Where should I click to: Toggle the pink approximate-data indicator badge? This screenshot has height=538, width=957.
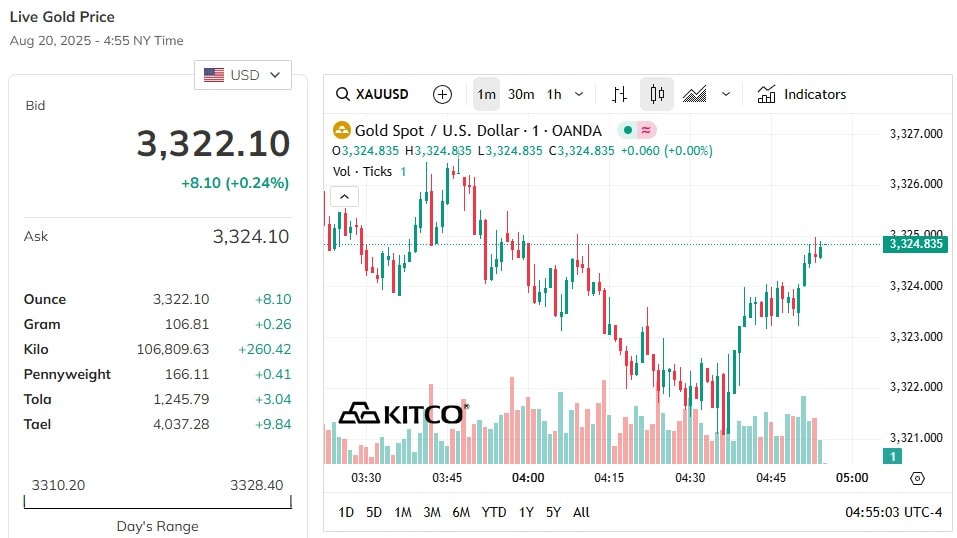click(646, 130)
